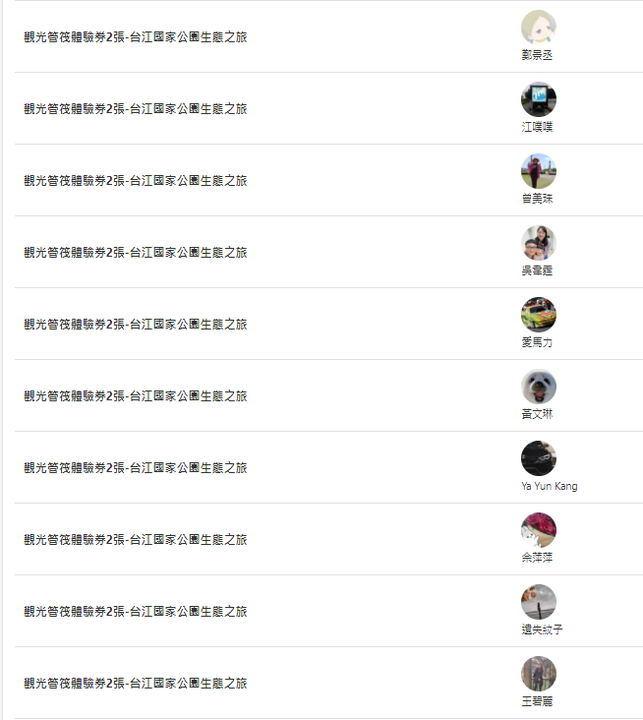The height and width of the screenshot is (720, 643).
Task: Click the gray sky avatar above 遺失紋子
Action: click(538, 602)
